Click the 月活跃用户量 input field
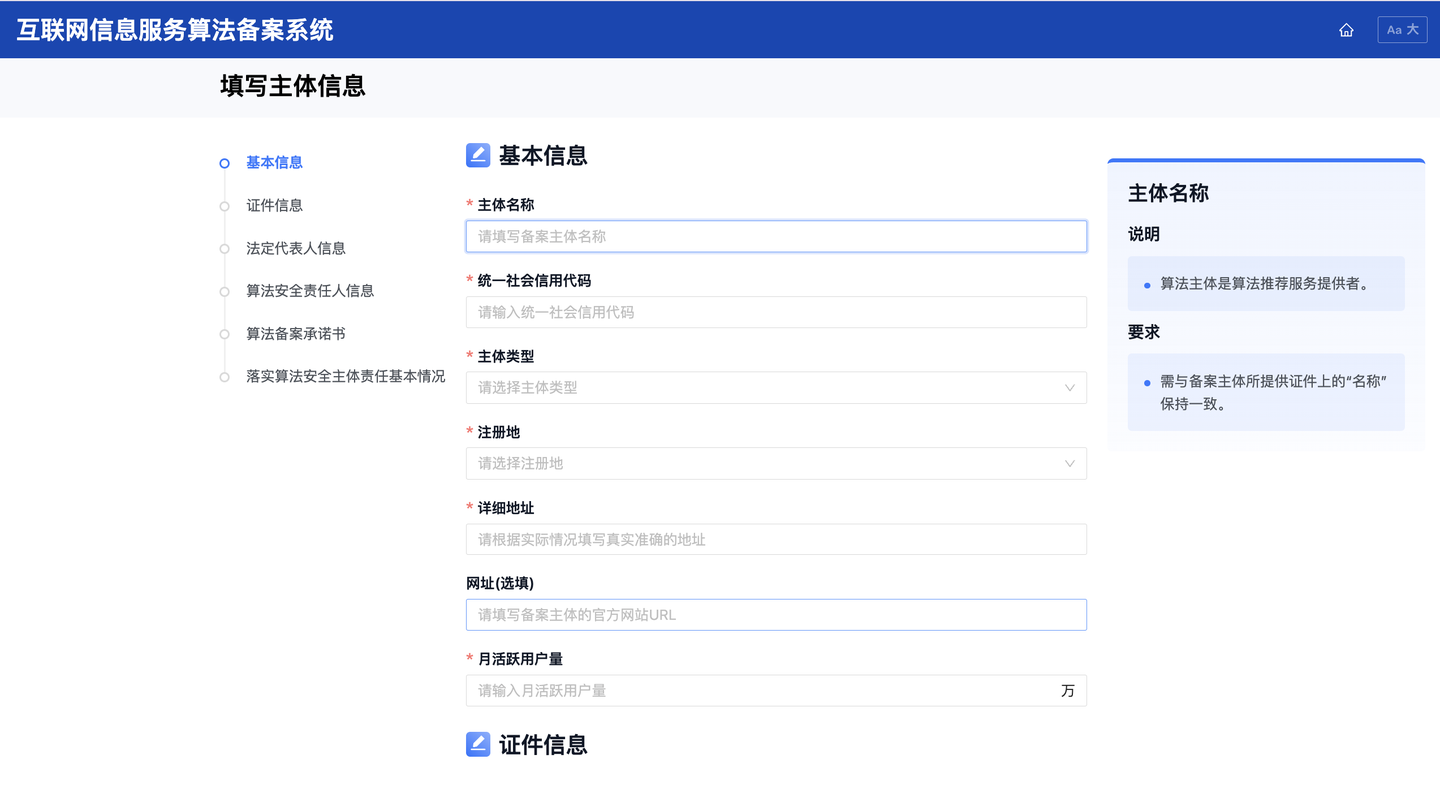 coord(760,691)
